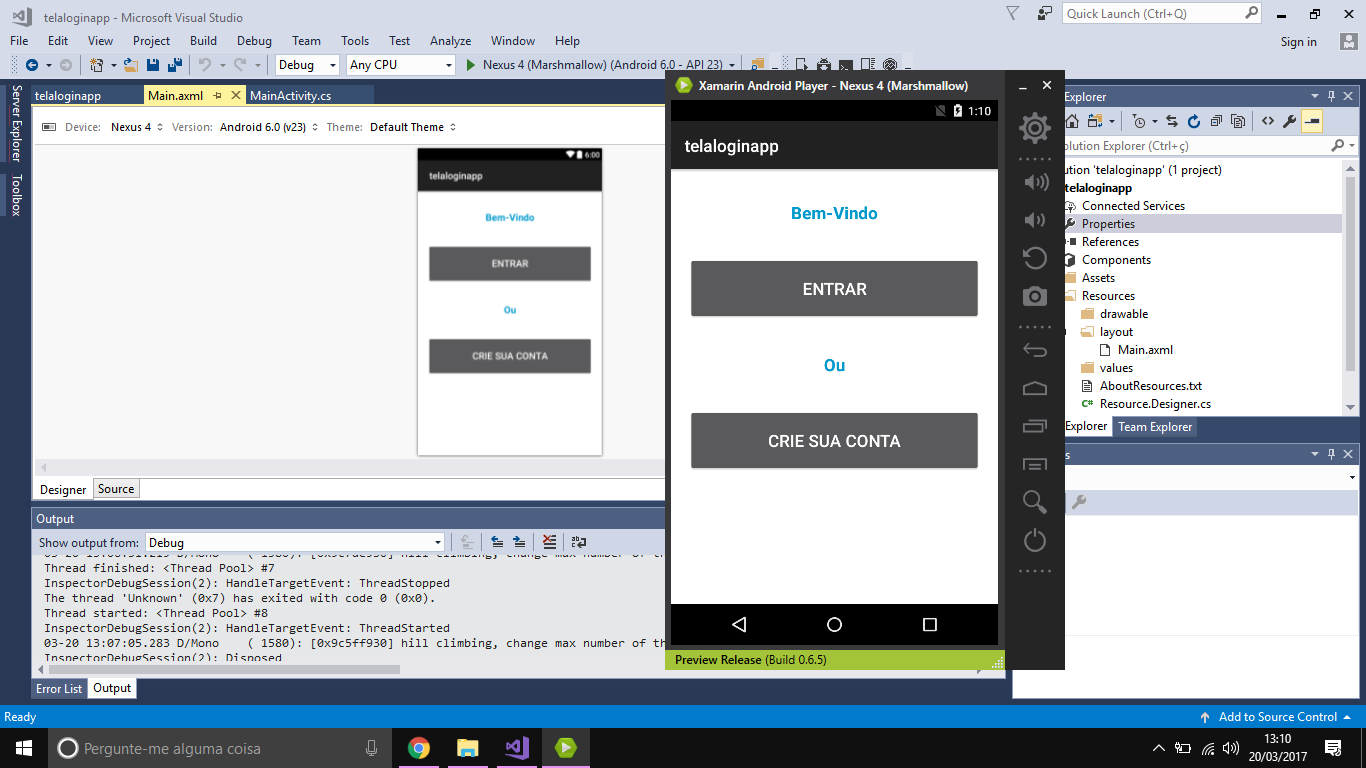This screenshot has width=1366, height=768.
Task: Click the Save All toolbar icon
Action: (x=175, y=65)
